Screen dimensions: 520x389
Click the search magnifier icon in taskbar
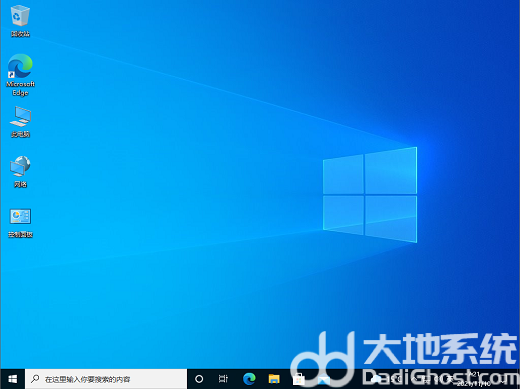[x=35, y=379]
